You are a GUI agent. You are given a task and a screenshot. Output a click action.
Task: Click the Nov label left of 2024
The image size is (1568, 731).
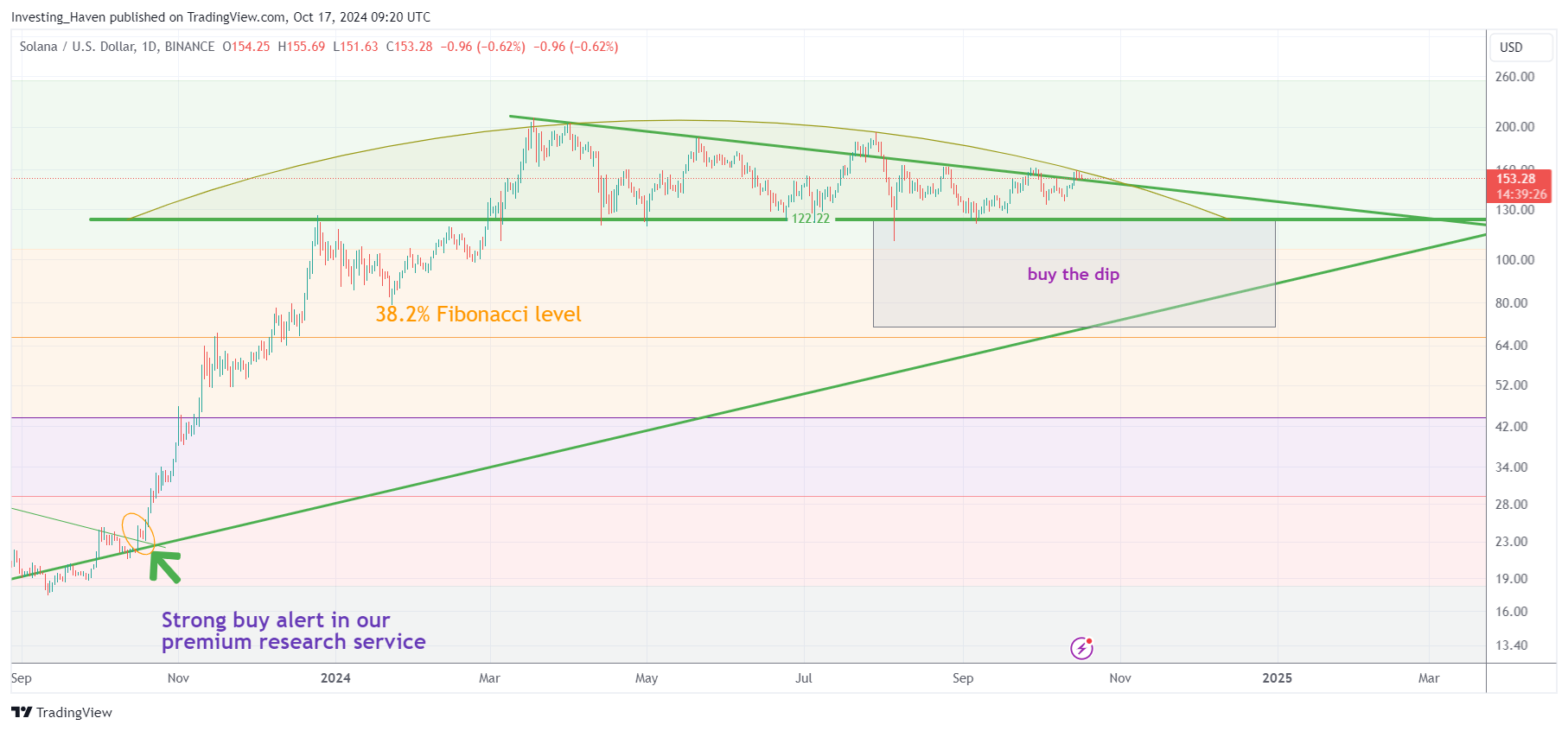click(178, 678)
